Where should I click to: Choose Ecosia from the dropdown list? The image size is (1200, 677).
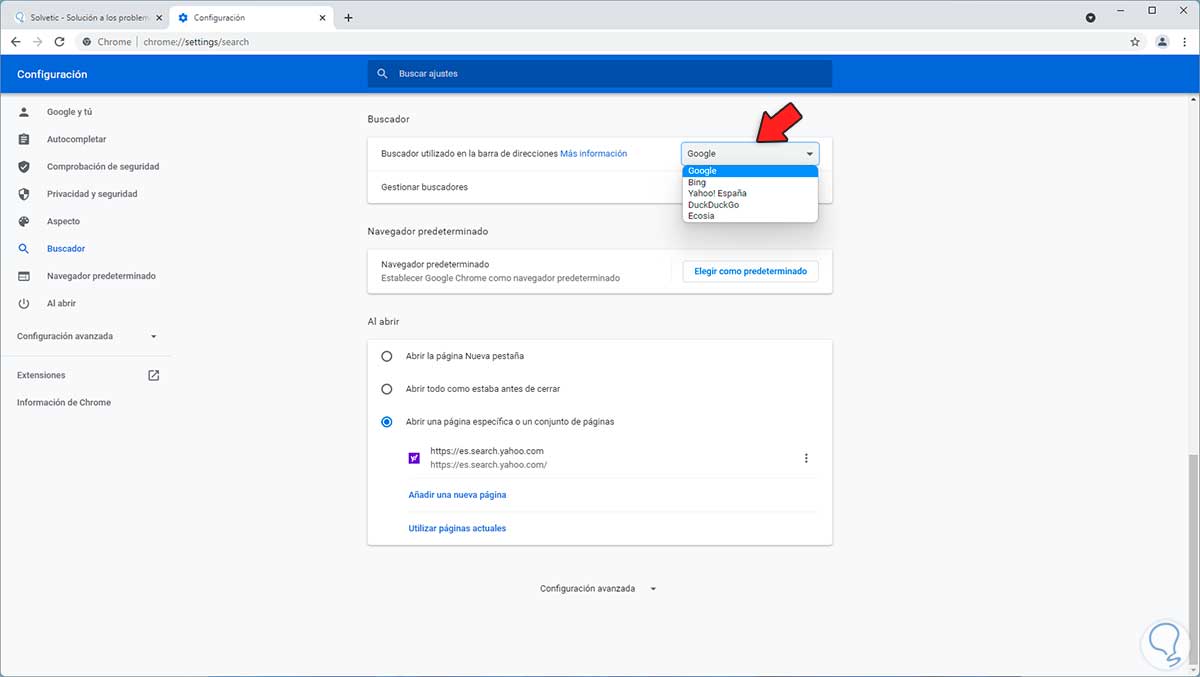(750, 216)
